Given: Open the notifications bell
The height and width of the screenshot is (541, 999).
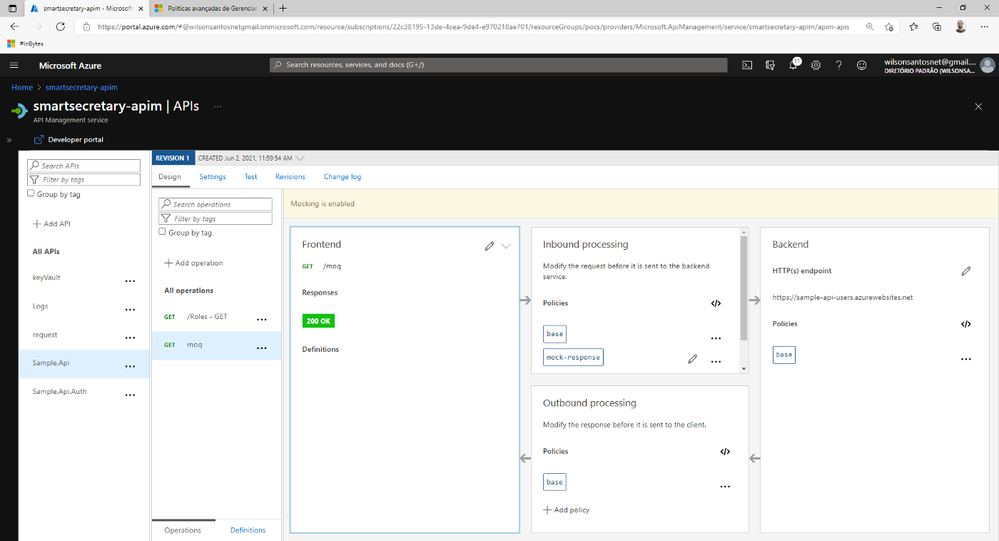Looking at the screenshot, I should (x=793, y=65).
